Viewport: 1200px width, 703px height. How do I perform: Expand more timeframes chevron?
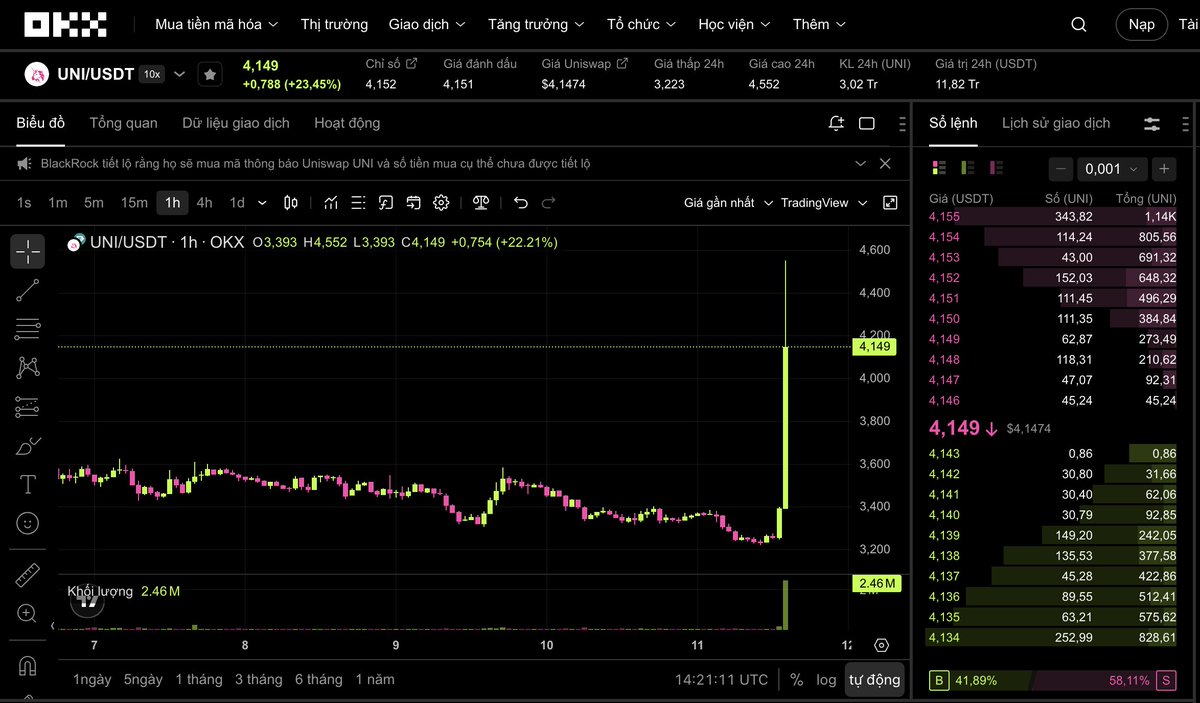262,203
